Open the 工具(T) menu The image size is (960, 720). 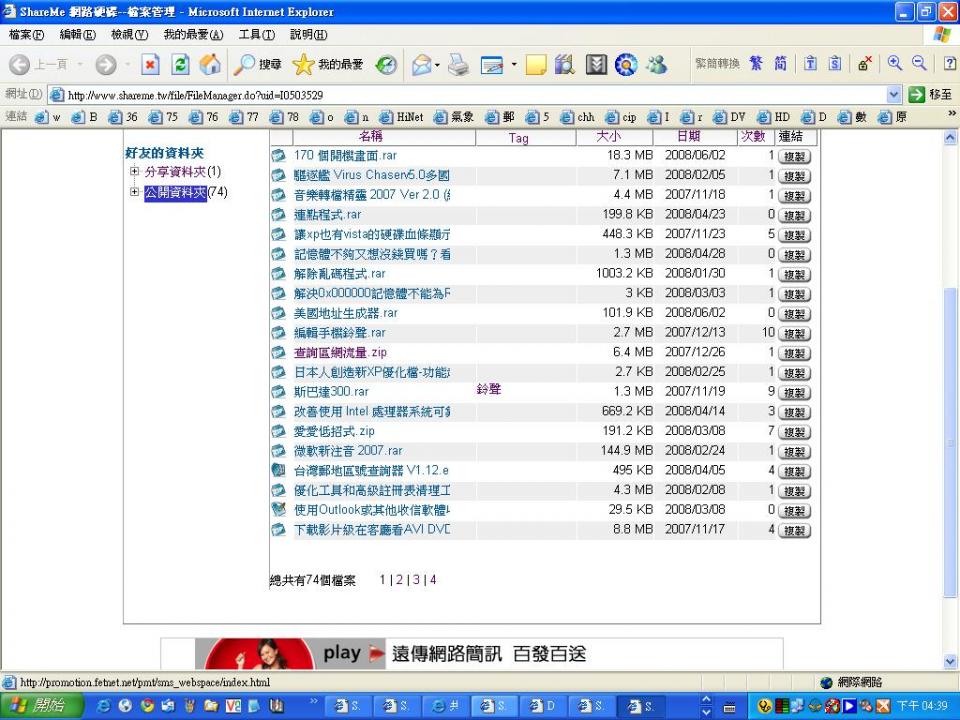pyautogui.click(x=256, y=35)
